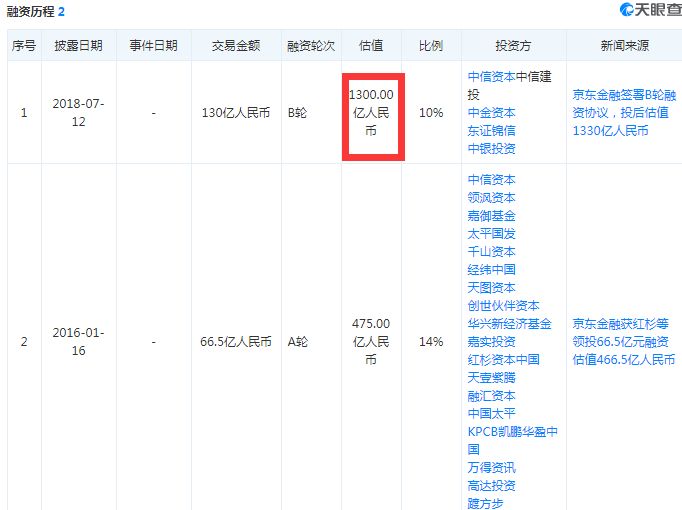Select the 10% ratio cell

[431, 113]
